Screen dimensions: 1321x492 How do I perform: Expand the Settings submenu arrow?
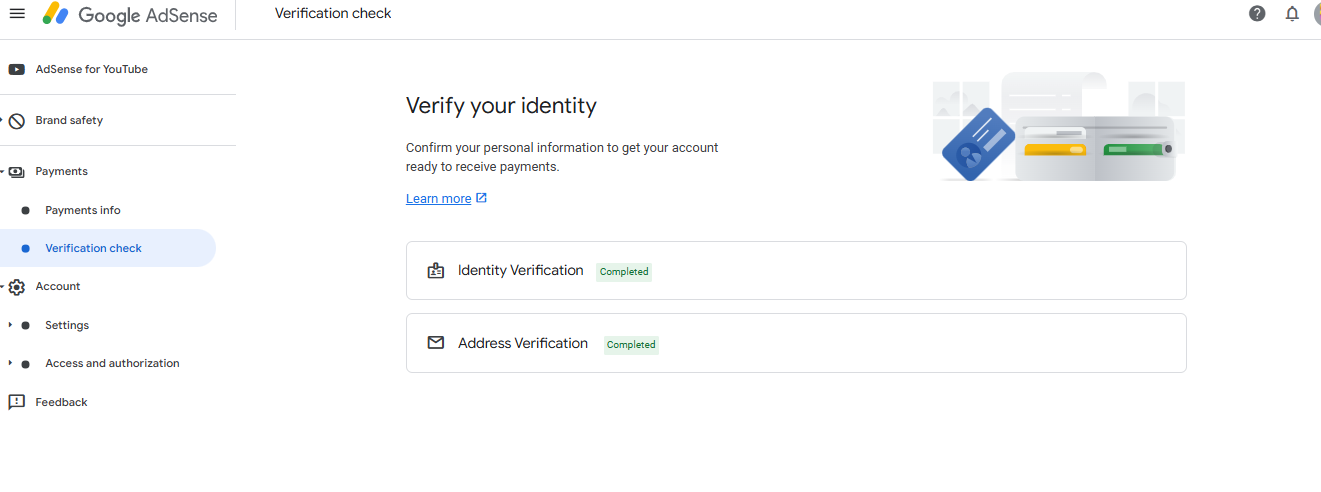click(x=10, y=325)
